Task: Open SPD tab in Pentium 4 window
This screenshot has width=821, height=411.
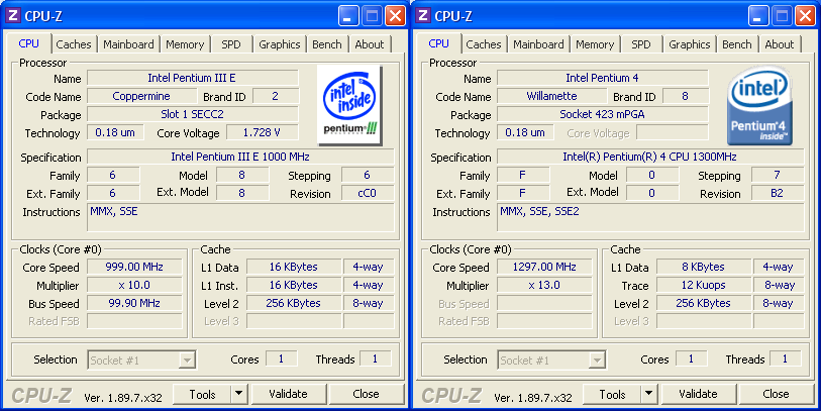Action: click(641, 45)
